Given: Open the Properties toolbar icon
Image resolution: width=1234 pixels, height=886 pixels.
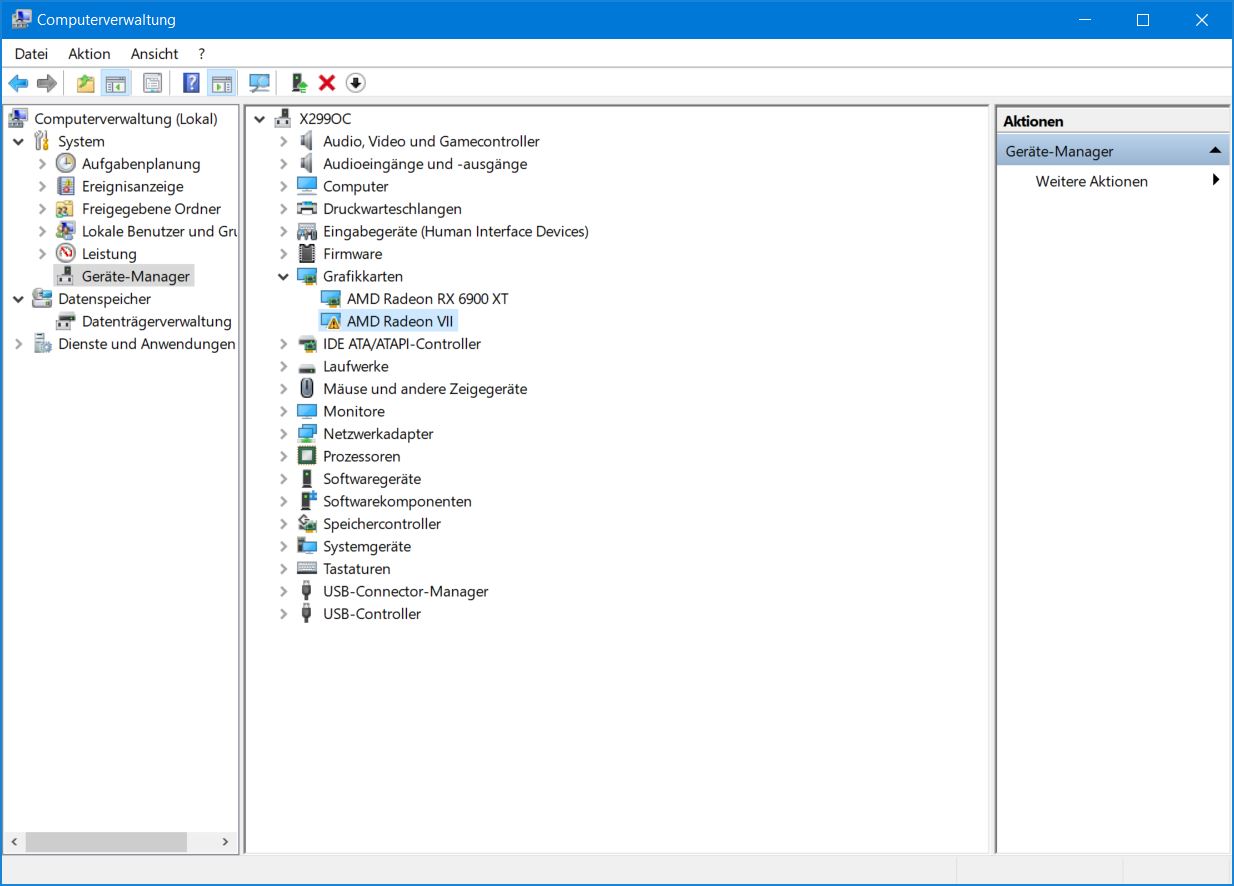Looking at the screenshot, I should point(152,83).
